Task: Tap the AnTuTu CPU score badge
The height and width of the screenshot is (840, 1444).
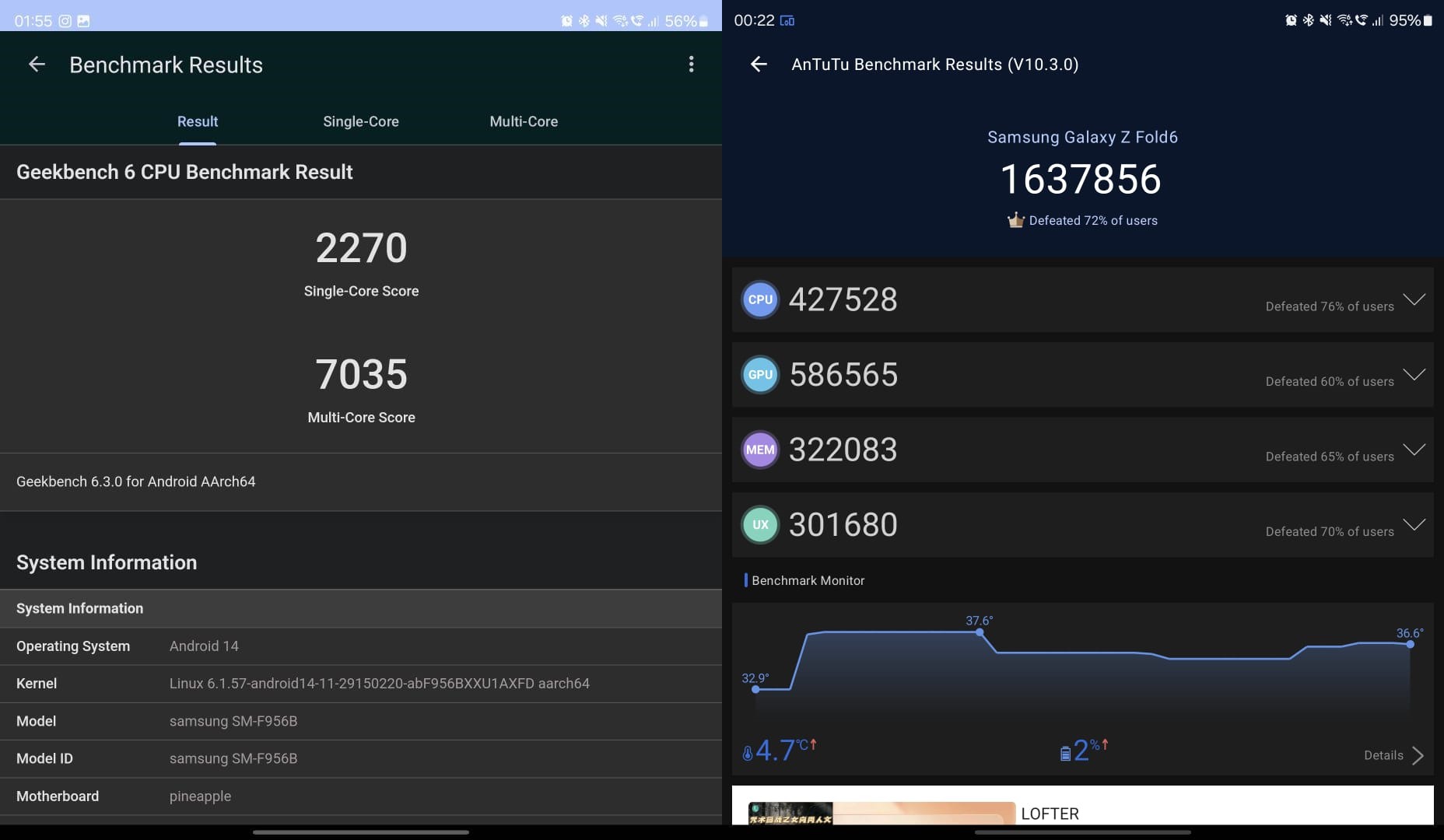Action: click(760, 300)
